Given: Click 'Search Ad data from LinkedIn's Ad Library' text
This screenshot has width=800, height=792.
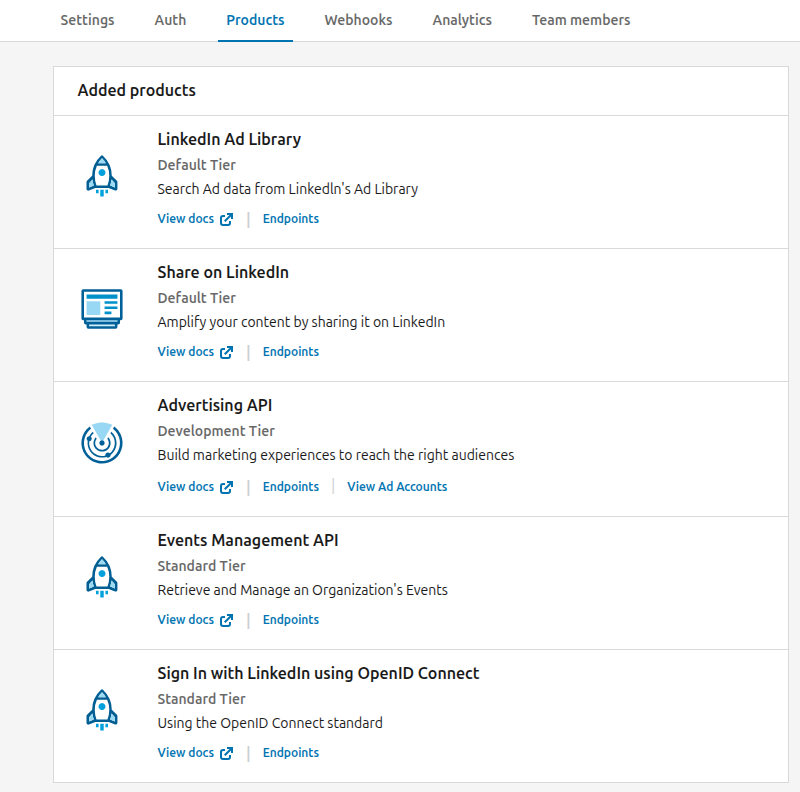Looking at the screenshot, I should tap(288, 189).
